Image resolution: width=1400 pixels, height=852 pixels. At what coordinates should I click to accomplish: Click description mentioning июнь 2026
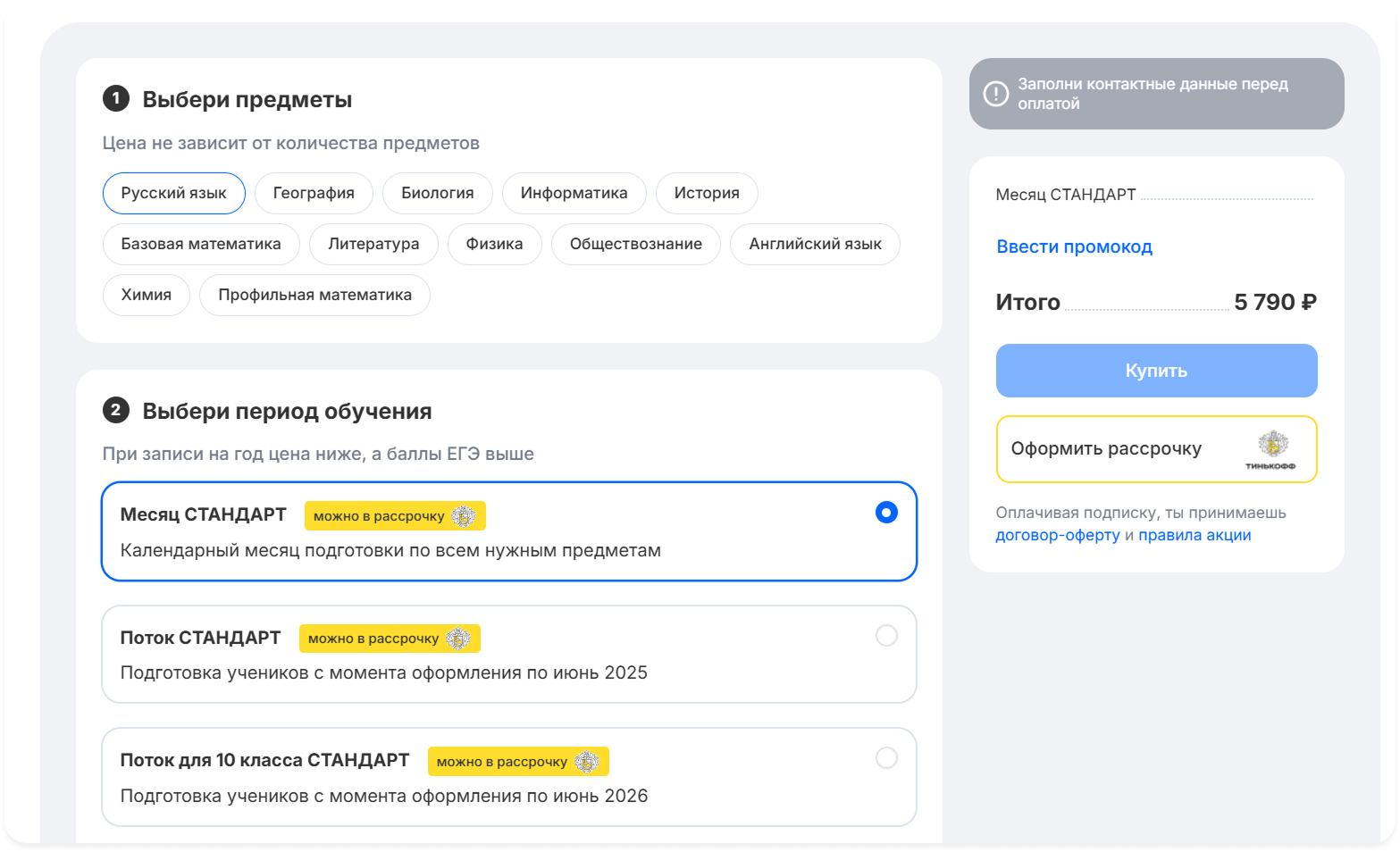(384, 796)
